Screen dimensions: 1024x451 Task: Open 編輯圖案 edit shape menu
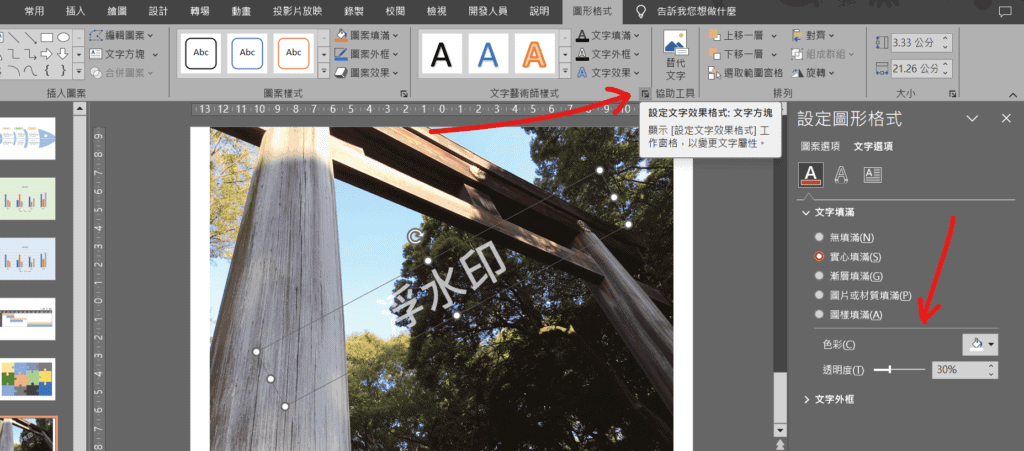click(x=122, y=35)
